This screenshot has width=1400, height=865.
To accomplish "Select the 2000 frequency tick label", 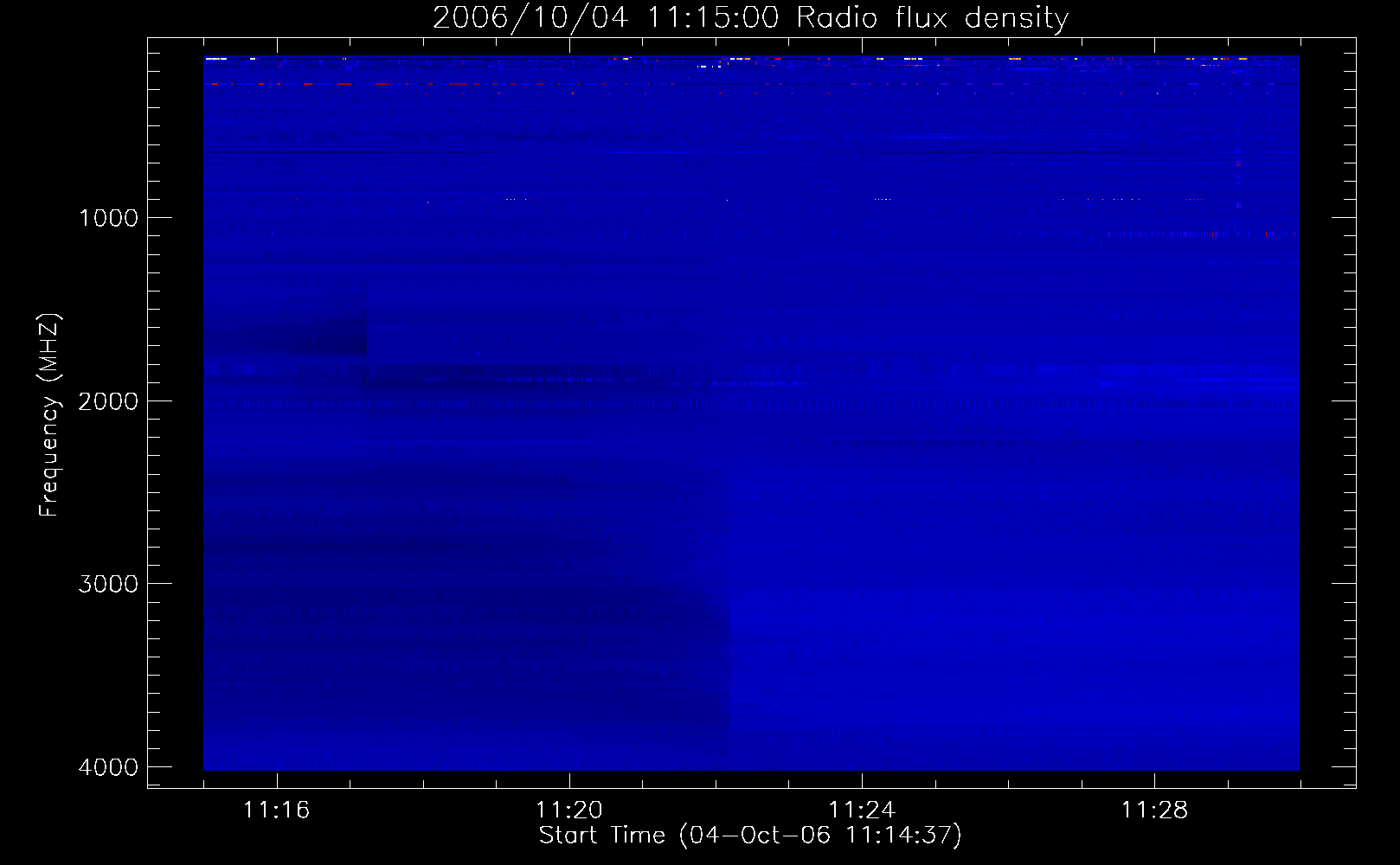I will pyautogui.click(x=108, y=400).
